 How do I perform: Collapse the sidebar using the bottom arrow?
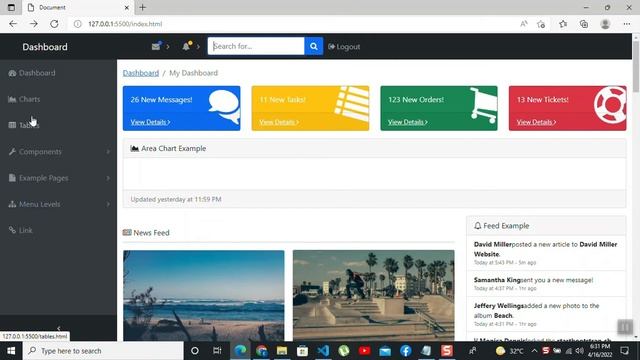click(x=58, y=328)
